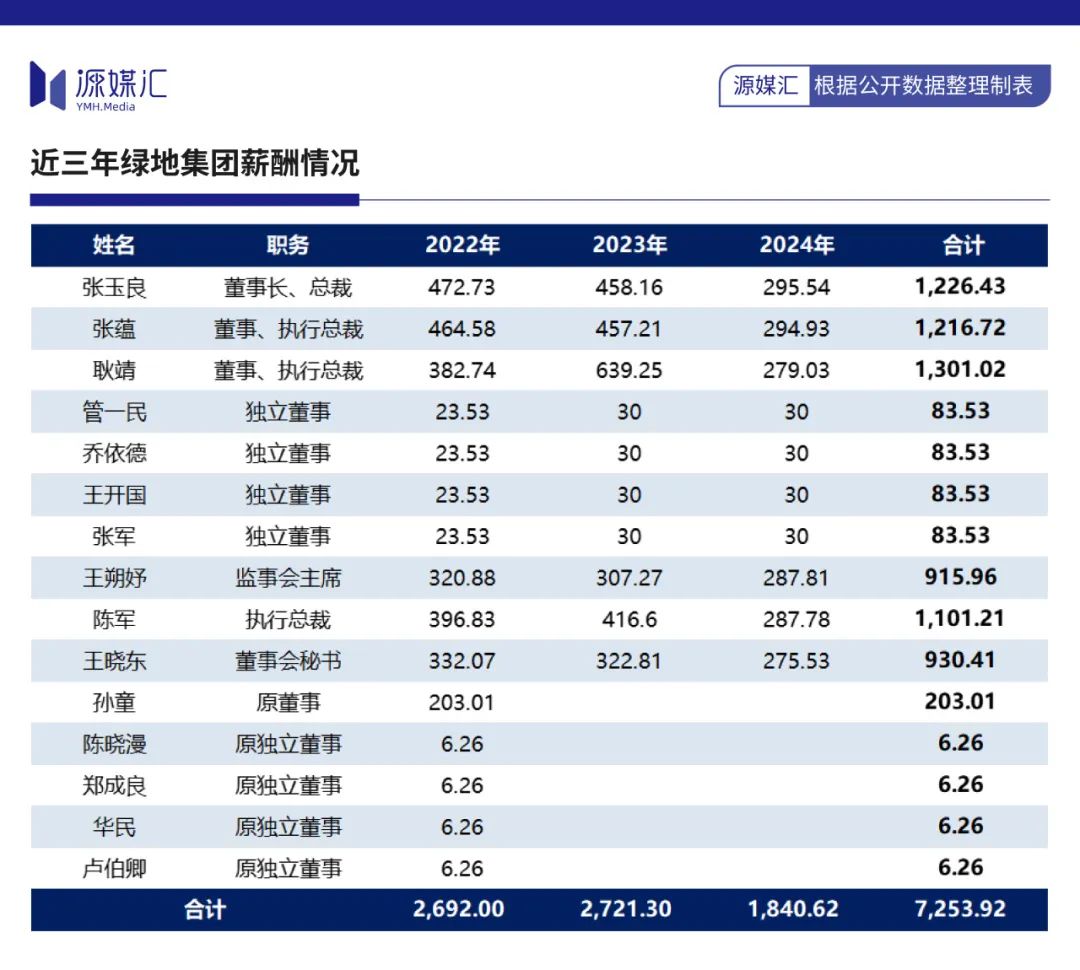Click the total 1,301.02

point(960,369)
